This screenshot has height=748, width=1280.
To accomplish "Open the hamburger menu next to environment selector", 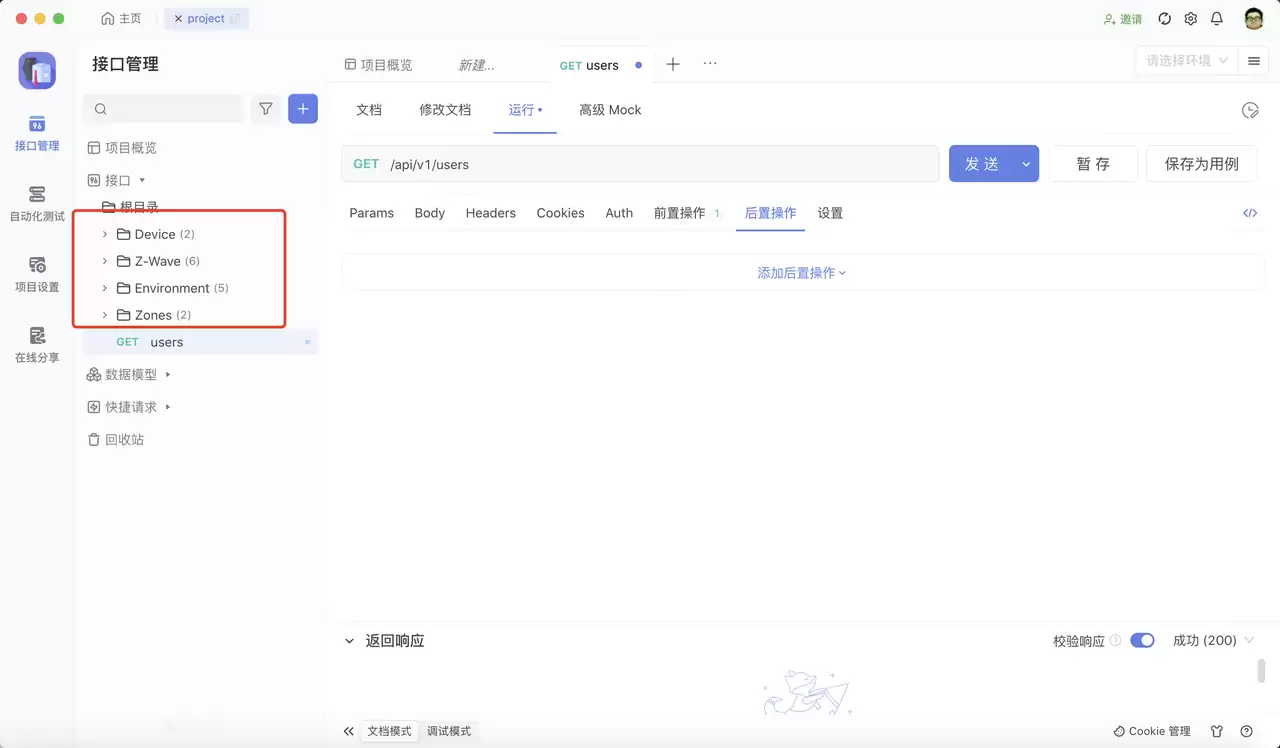I will point(1254,61).
